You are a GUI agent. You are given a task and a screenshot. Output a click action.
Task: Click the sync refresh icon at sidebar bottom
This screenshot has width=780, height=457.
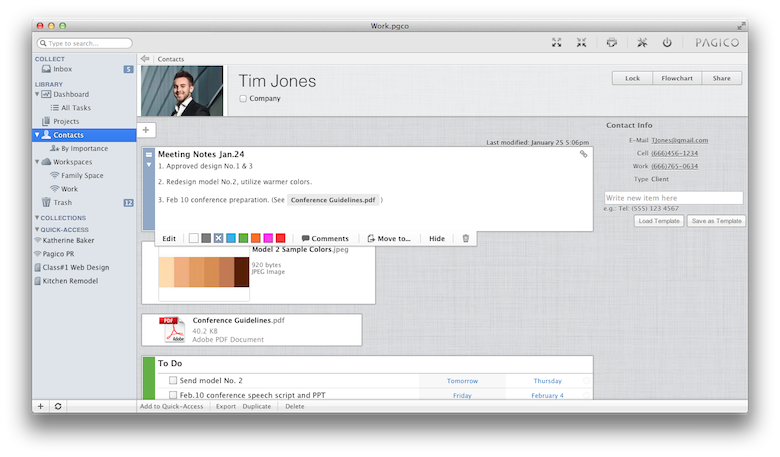[58, 406]
